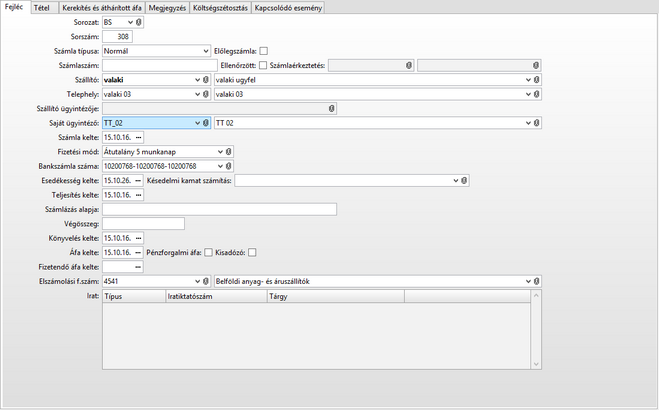Viewport: 659px width, 410px height.
Task: Open lookup icon beside Saját ügyintéző TT_02
Action: (206, 123)
